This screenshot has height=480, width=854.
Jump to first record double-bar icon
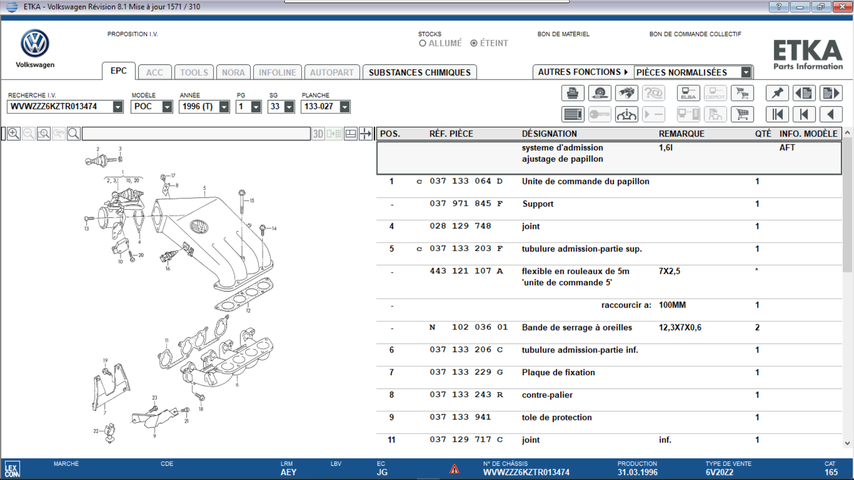[x=777, y=114]
